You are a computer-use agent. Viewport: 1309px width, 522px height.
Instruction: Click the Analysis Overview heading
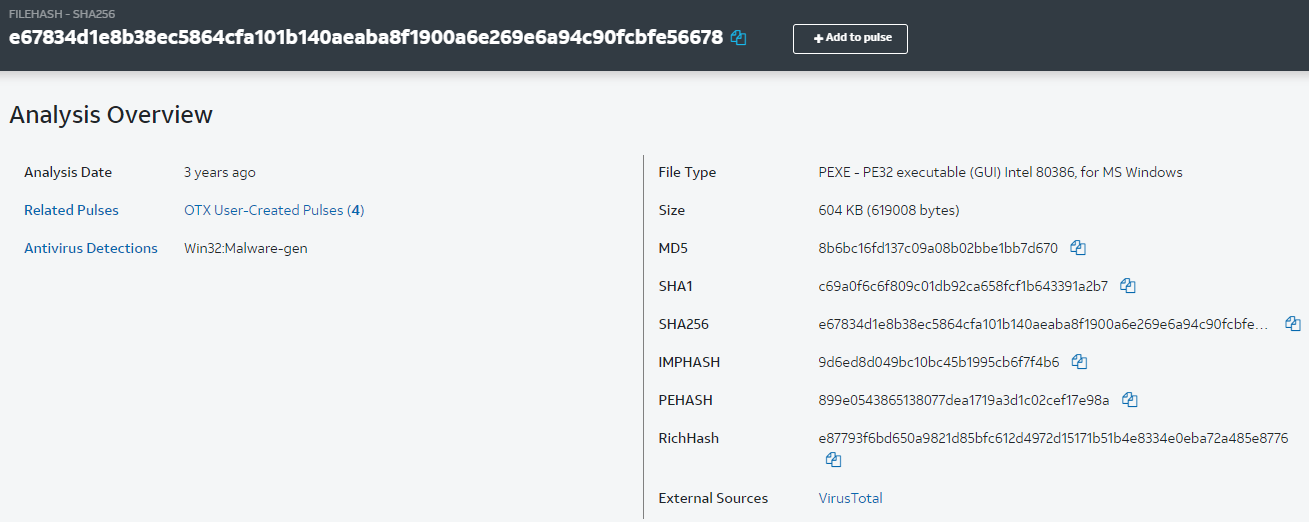pyautogui.click(x=111, y=114)
